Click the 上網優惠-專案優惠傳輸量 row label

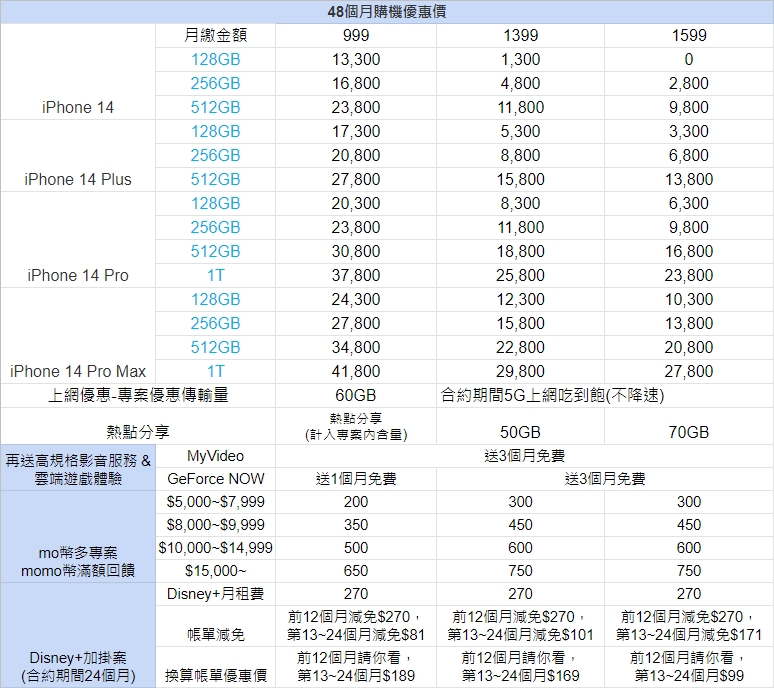coord(138,395)
